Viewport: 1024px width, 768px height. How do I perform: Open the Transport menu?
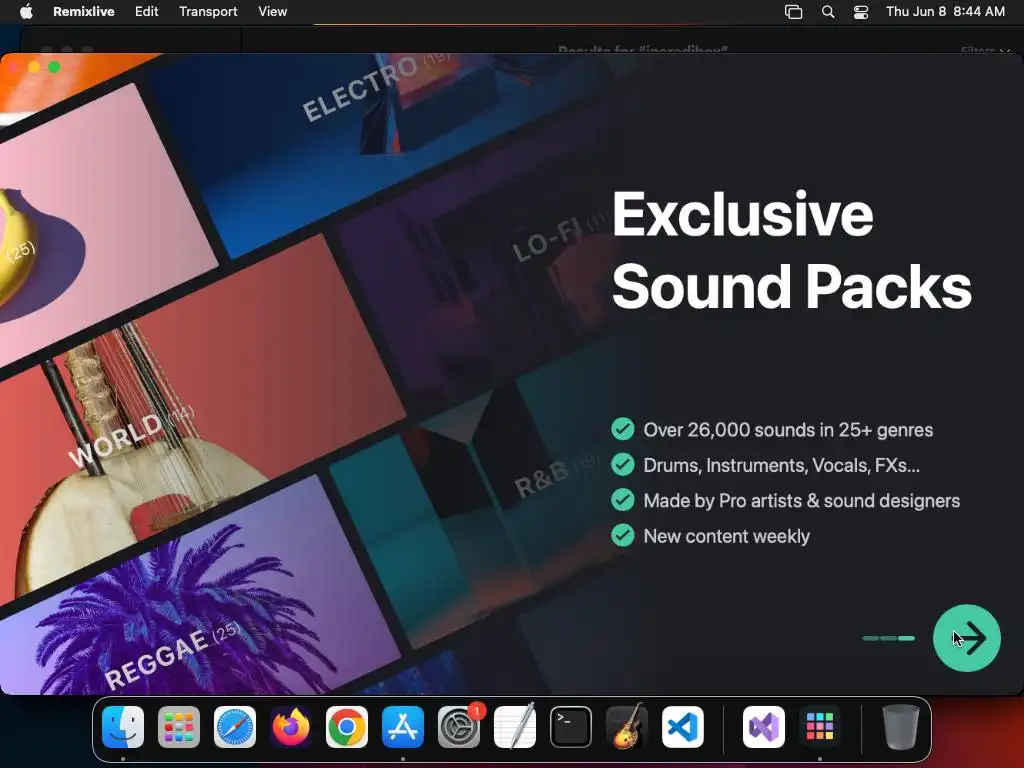(x=208, y=12)
